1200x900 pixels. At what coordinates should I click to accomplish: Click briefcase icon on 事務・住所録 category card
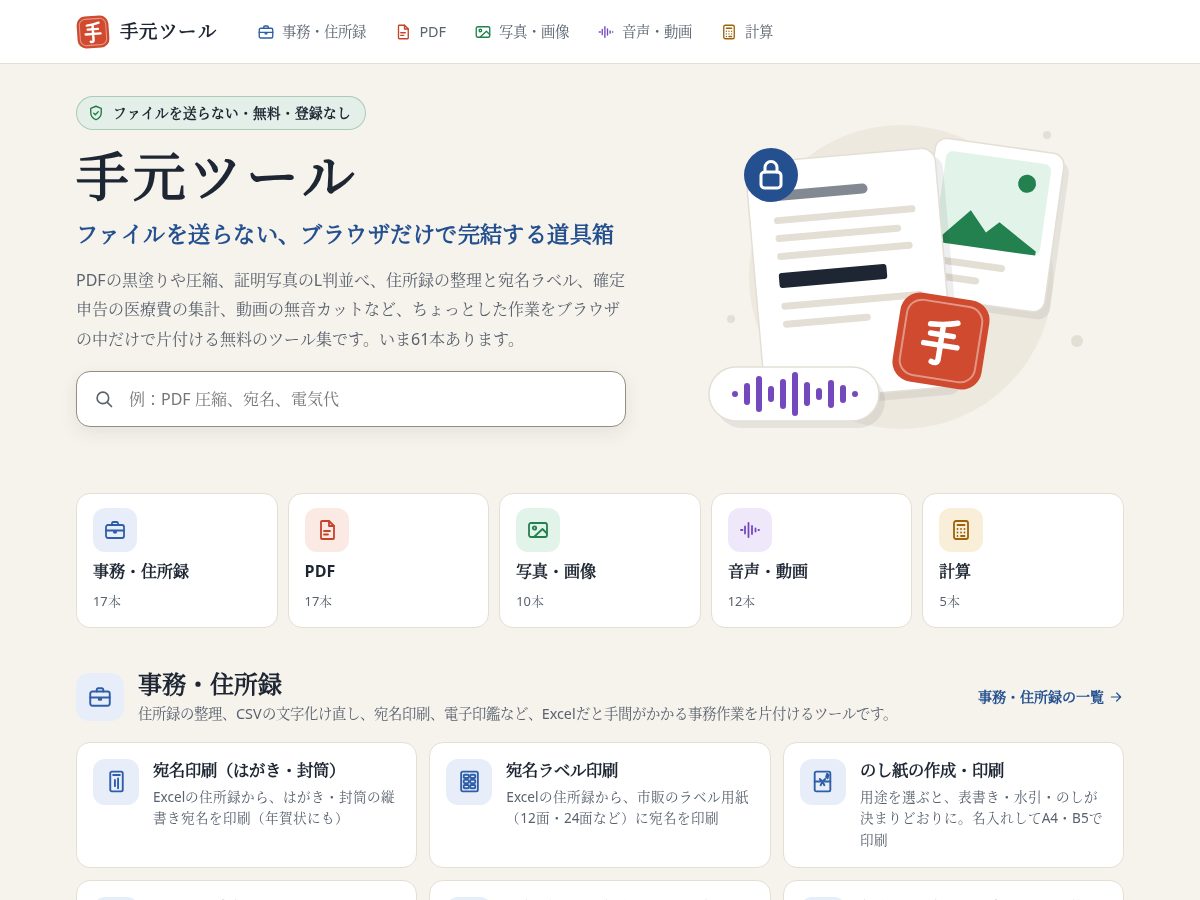point(115,530)
